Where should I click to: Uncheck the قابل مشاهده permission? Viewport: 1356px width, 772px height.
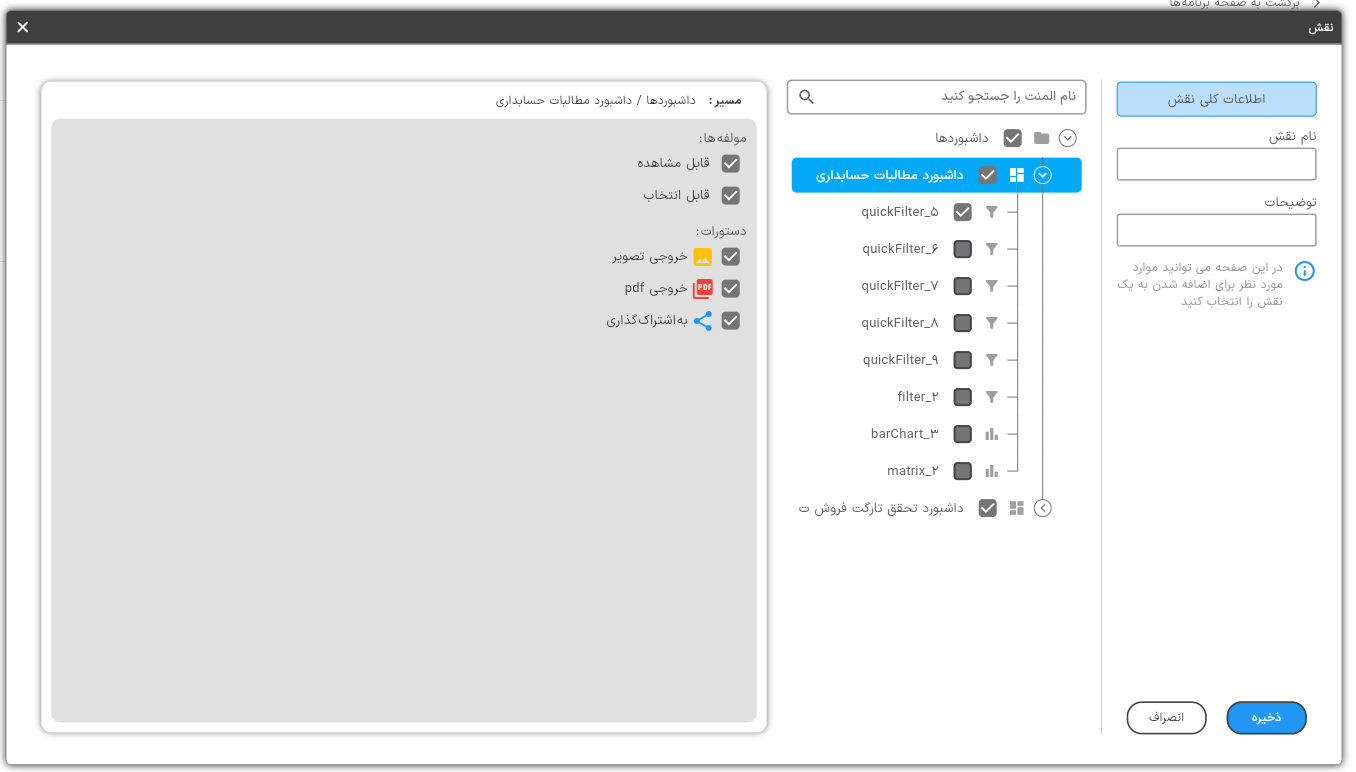click(x=731, y=163)
